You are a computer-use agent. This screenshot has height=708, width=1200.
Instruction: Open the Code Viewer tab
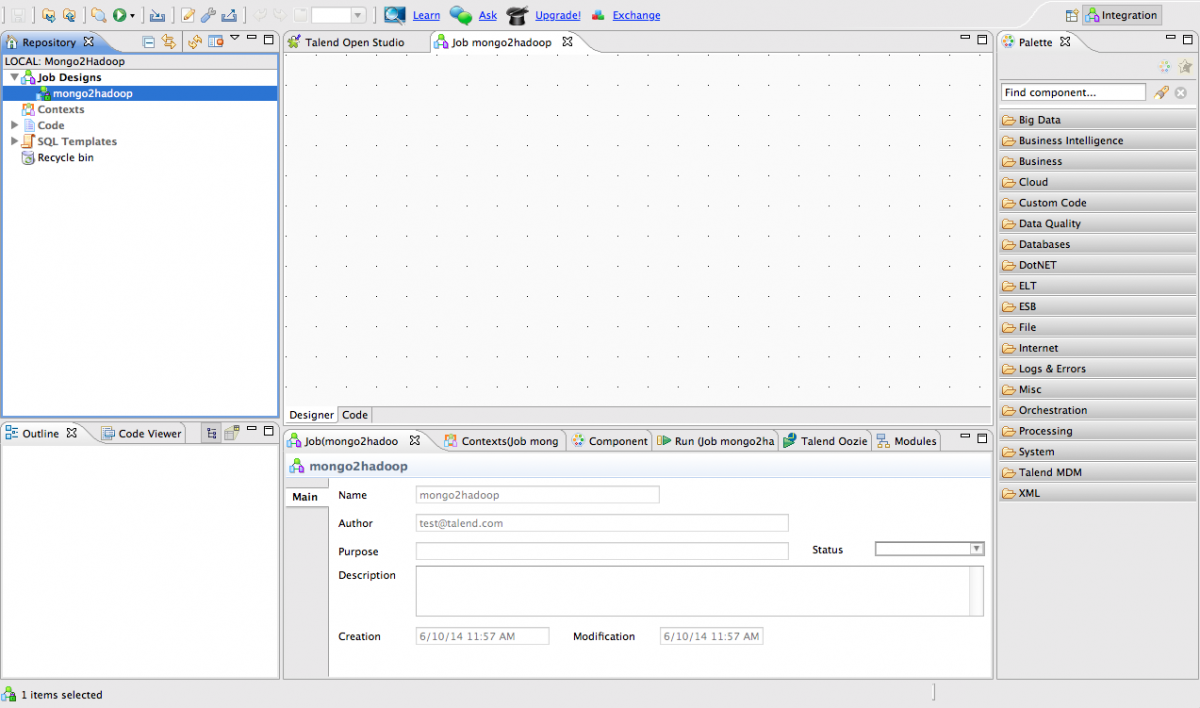pos(141,433)
